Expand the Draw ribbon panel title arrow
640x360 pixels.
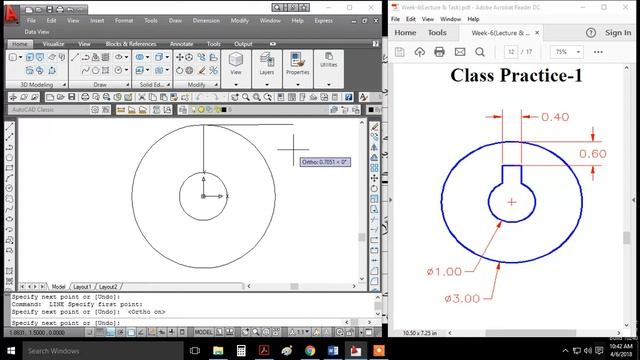pyautogui.click(x=128, y=84)
